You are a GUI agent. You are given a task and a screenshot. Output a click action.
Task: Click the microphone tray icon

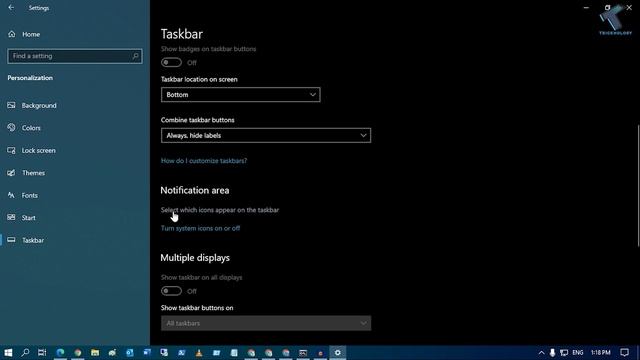pos(552,353)
